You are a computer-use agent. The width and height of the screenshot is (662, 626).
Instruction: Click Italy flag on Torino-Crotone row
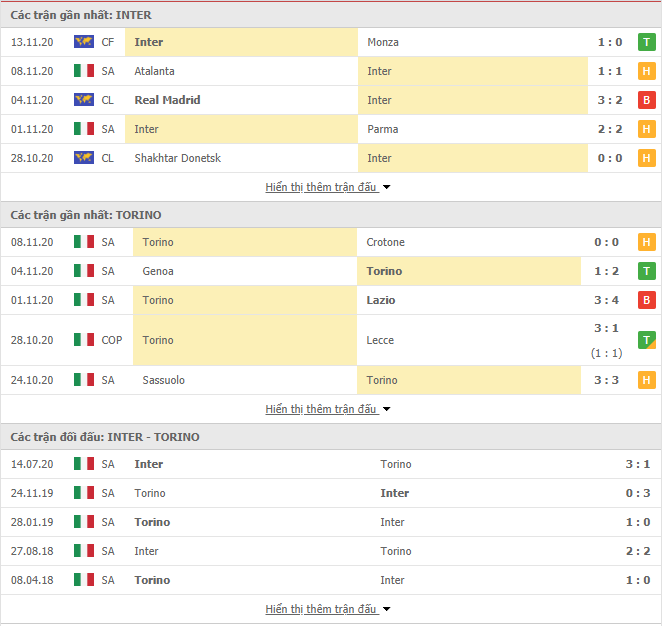[84, 242]
